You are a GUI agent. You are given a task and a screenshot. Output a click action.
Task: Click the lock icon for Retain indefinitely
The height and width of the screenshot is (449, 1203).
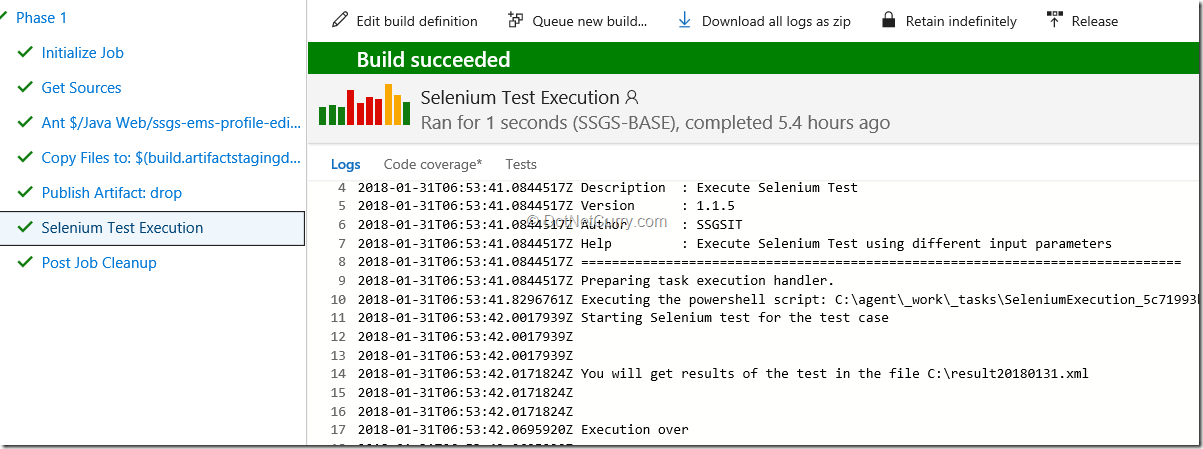[x=888, y=20]
